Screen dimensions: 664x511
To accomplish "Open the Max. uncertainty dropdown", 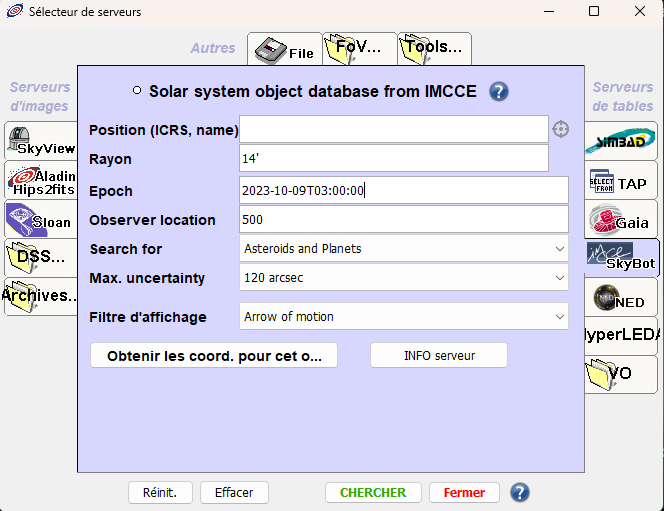I will click(x=404, y=277).
